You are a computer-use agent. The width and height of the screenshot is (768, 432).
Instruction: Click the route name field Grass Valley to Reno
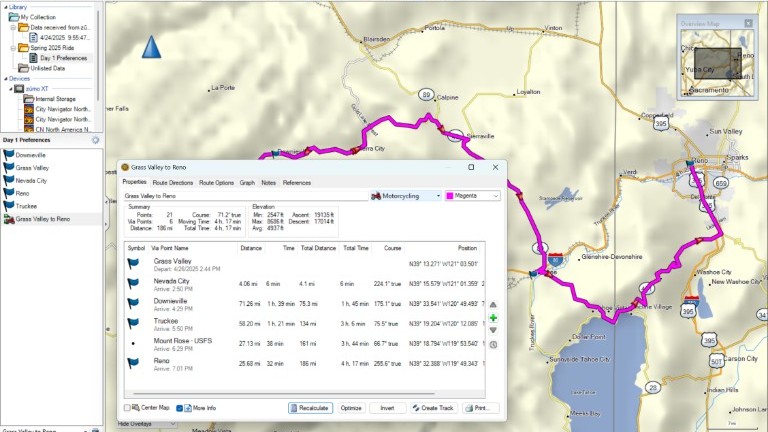point(245,196)
